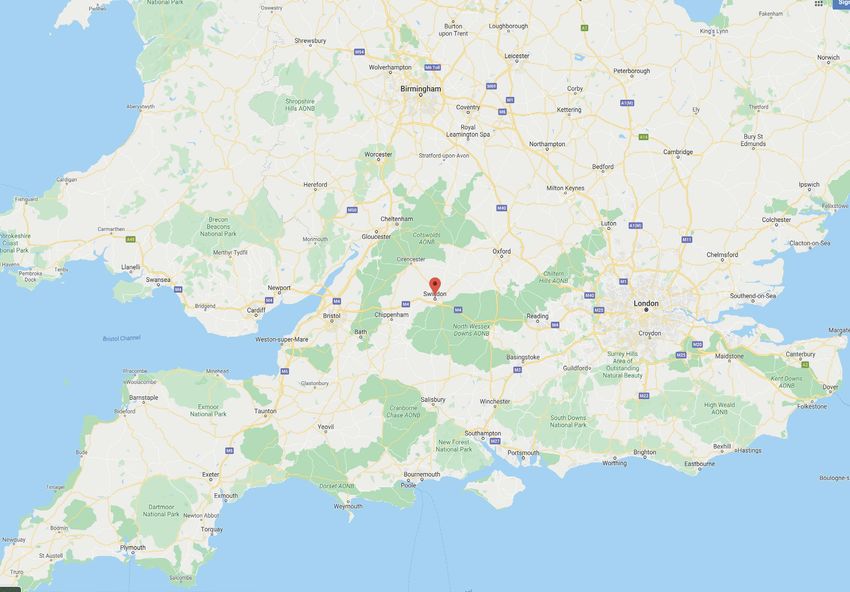Viewport: 850px width, 592px height.
Task: Click the M3 shield below Basingstoke
Action: point(518,370)
